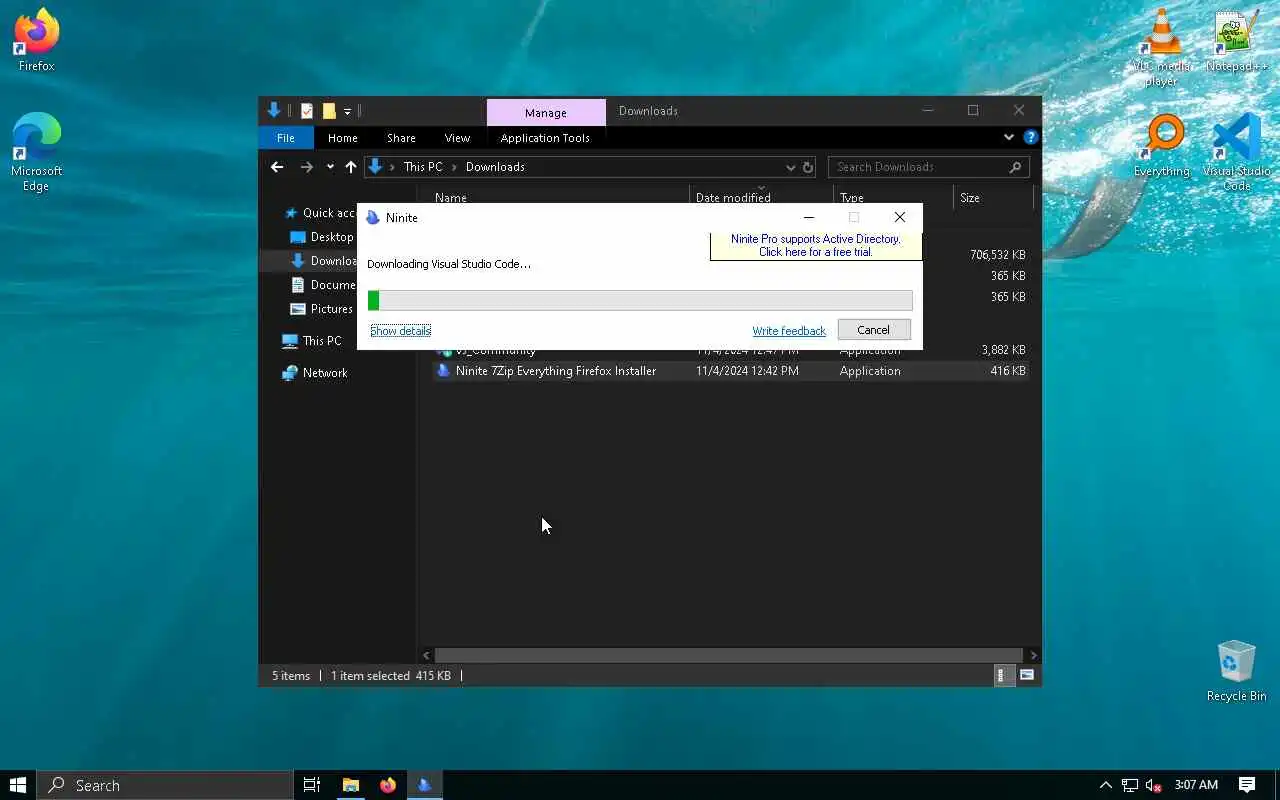The width and height of the screenshot is (1280, 800).
Task: Open the muted volume tray icon
Action: pos(1153,785)
